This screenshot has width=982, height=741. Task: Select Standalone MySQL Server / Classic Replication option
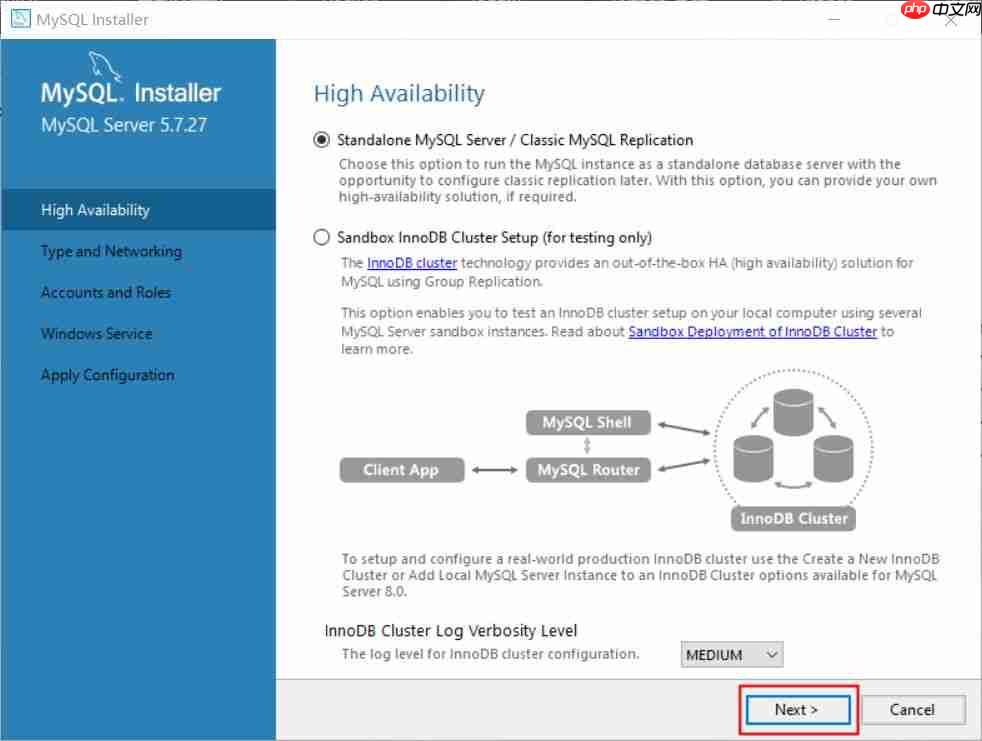click(x=321, y=140)
